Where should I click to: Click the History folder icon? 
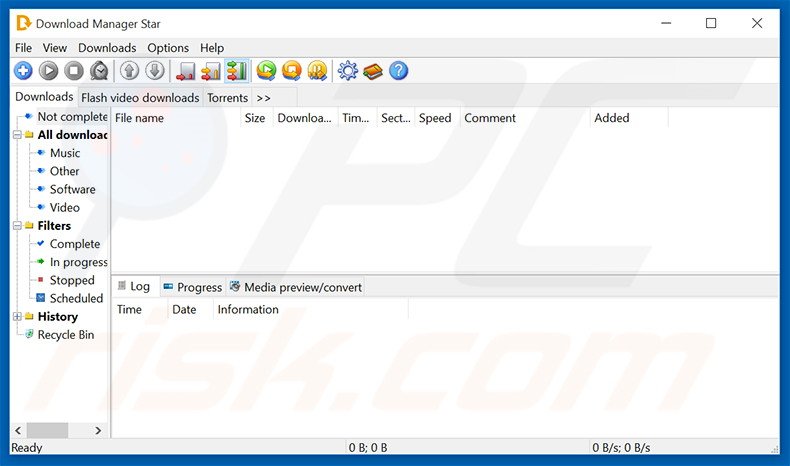(x=29, y=316)
